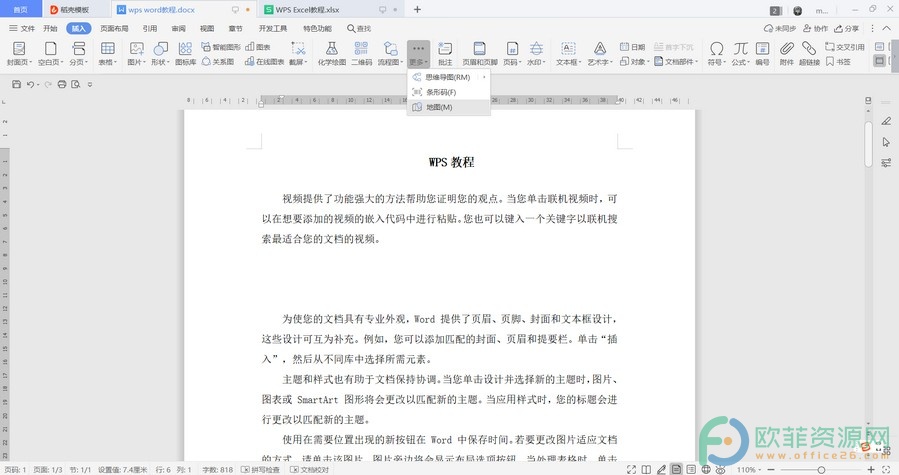899x475 pixels.
Task: Insert a chart (图表)
Action: (258, 47)
